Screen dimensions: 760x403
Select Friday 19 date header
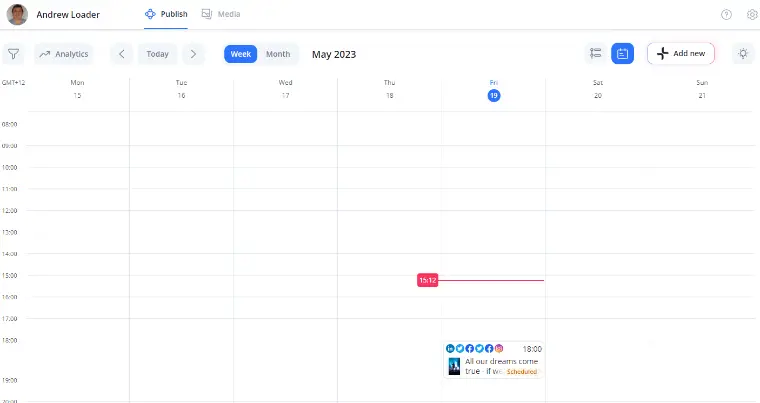click(x=494, y=95)
